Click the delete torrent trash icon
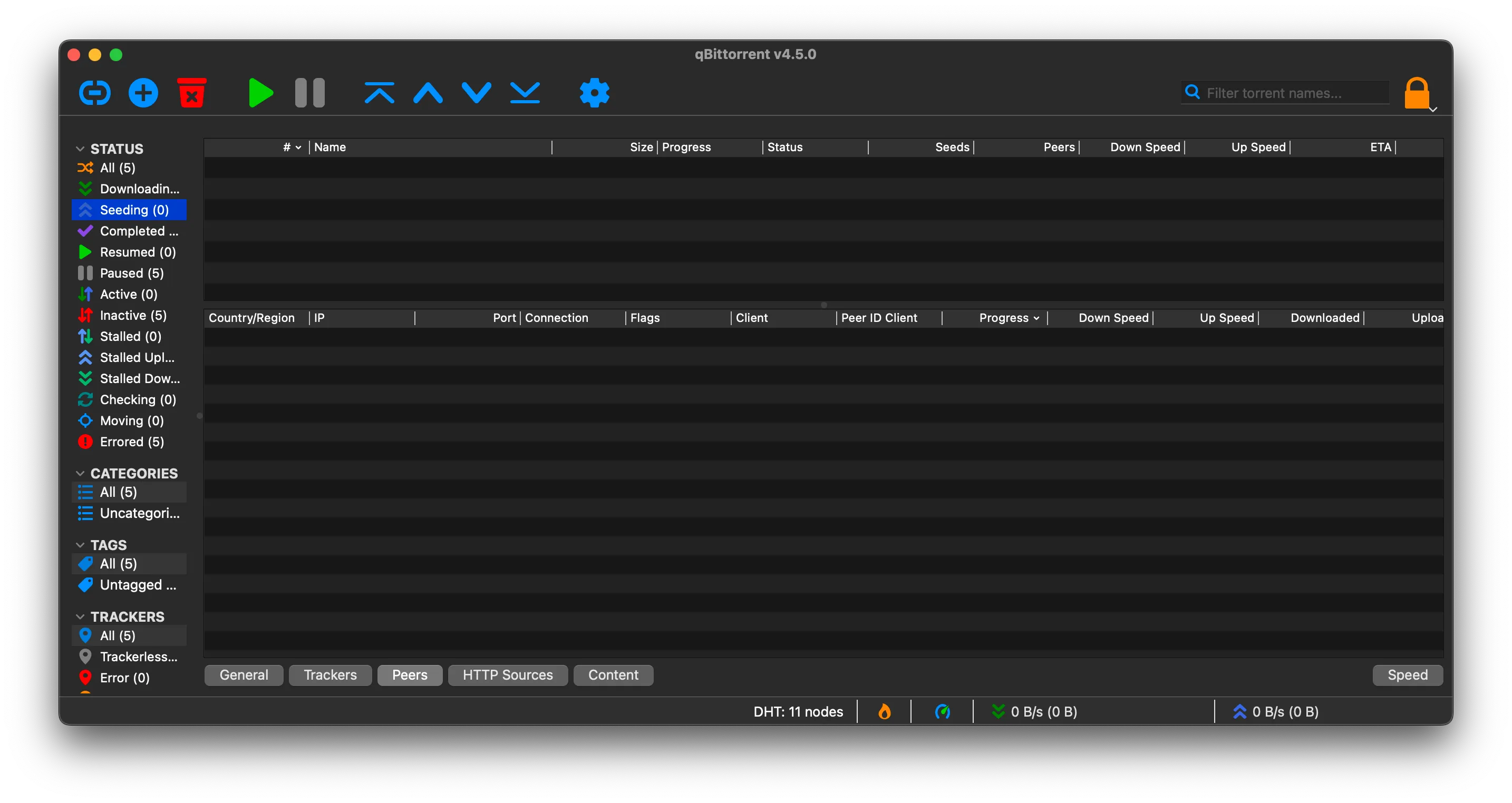Viewport: 1512px width, 803px height. point(192,92)
